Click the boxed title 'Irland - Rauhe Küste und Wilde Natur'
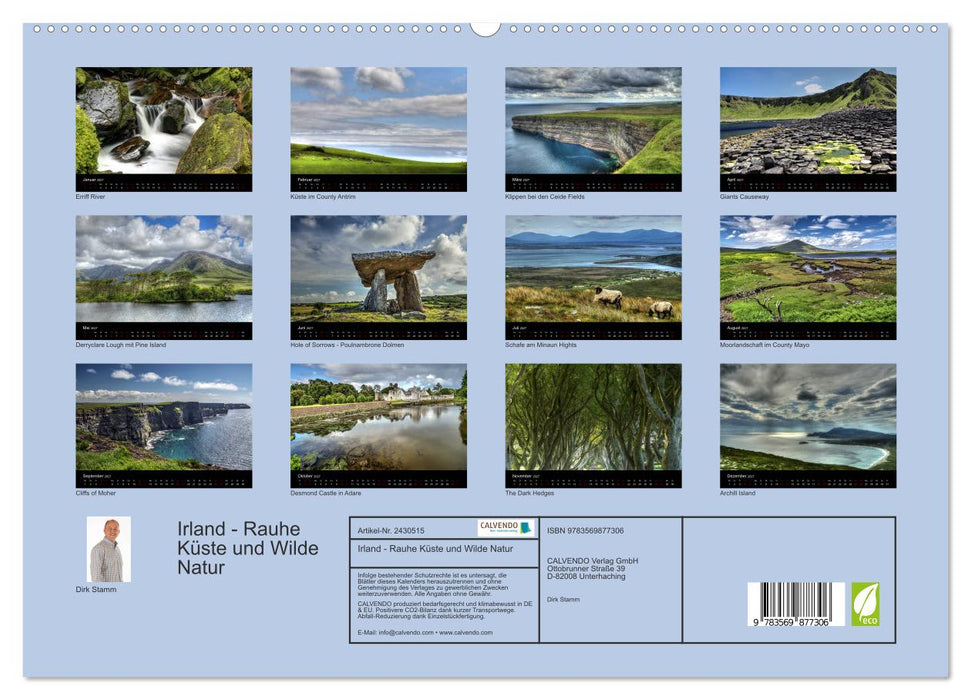 pyautogui.click(x=435, y=549)
